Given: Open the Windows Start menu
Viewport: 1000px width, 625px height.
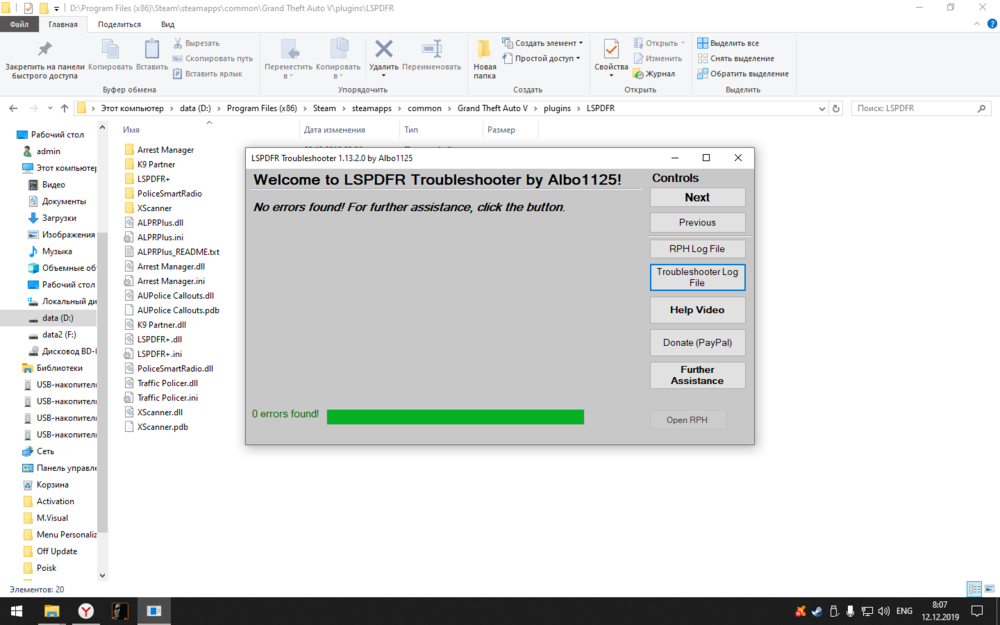Looking at the screenshot, I should coord(16,611).
